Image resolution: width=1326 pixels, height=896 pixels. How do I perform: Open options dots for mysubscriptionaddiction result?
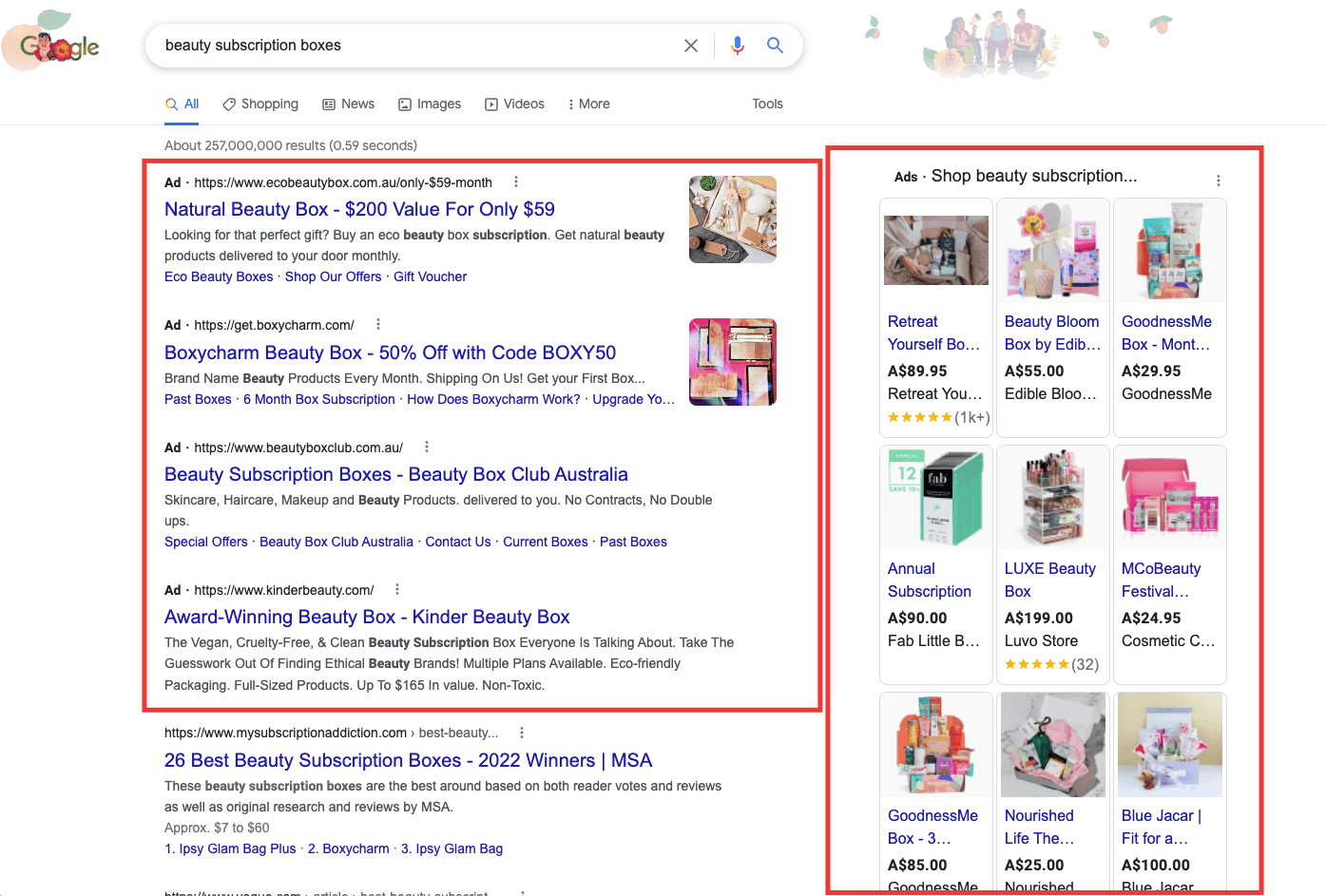click(522, 733)
